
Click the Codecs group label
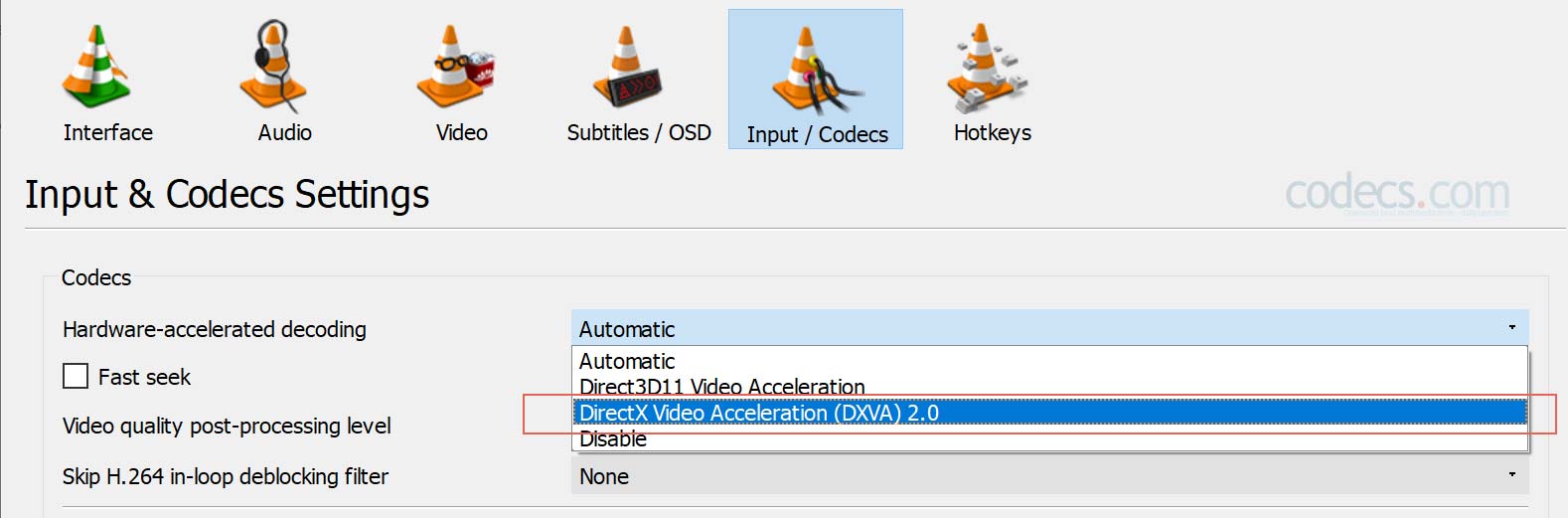point(96,277)
